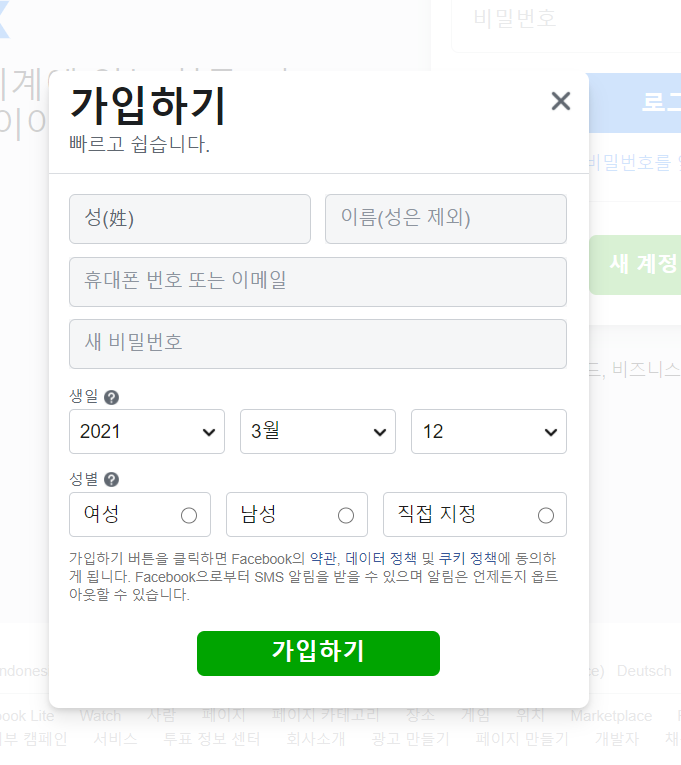Open the 광고 만들기 footer link
The width and height of the screenshot is (681, 765).
(410, 739)
